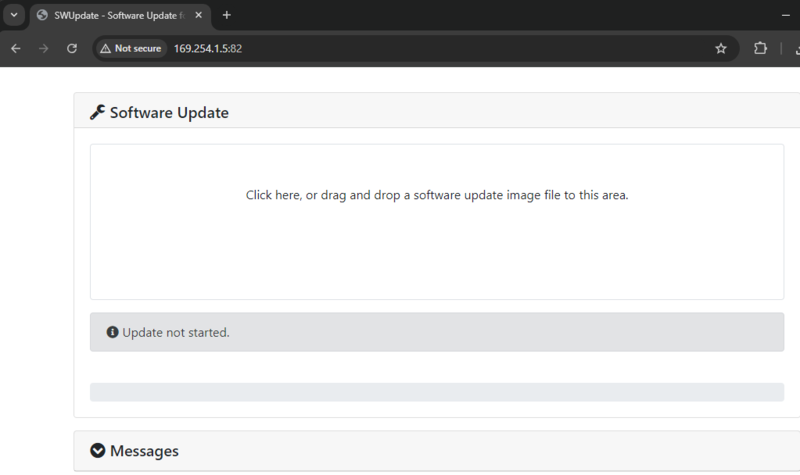
Task: Click the Messages heading
Action: point(144,451)
